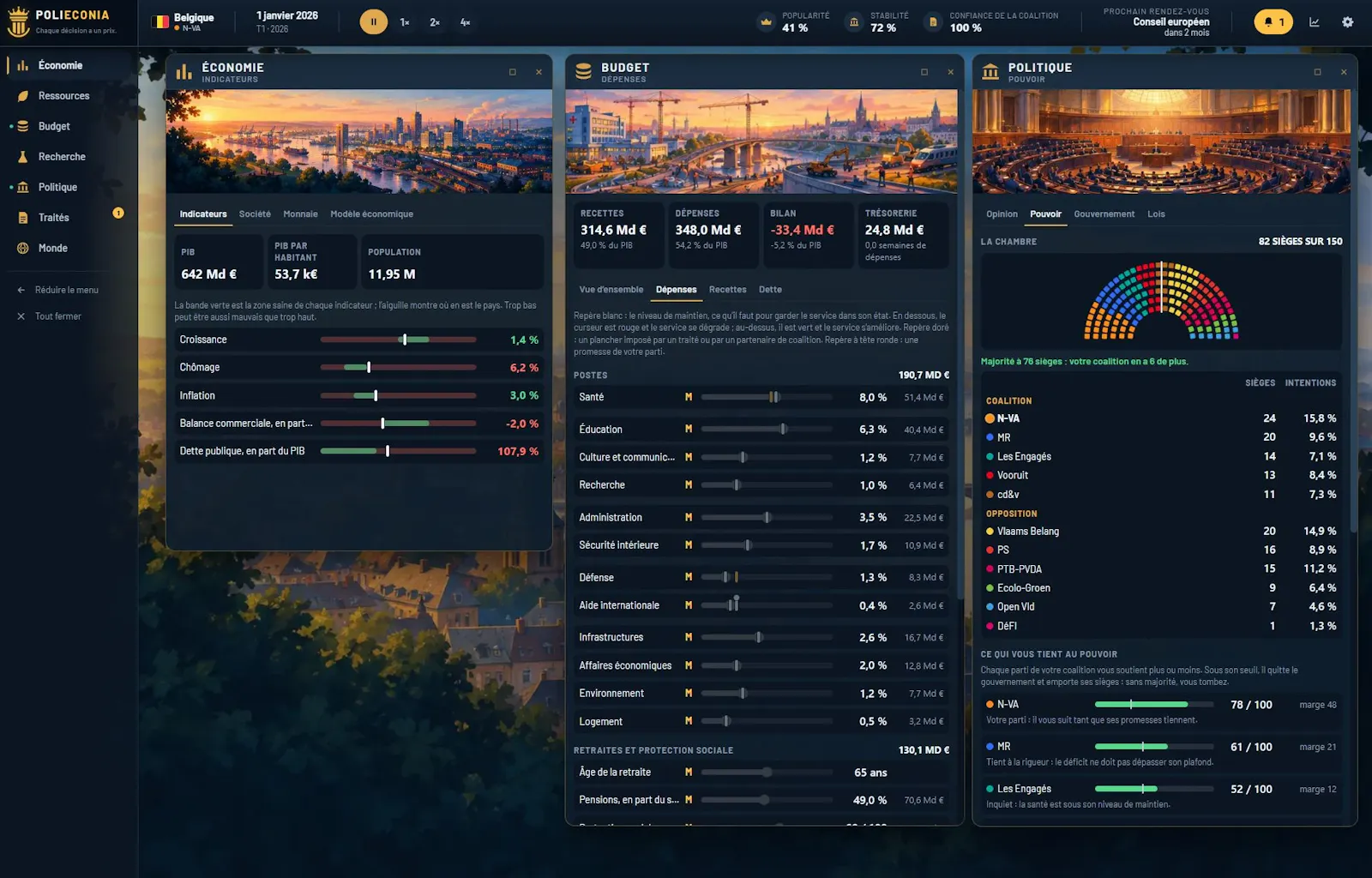
Task: Switch to the Société tab
Action: point(255,214)
